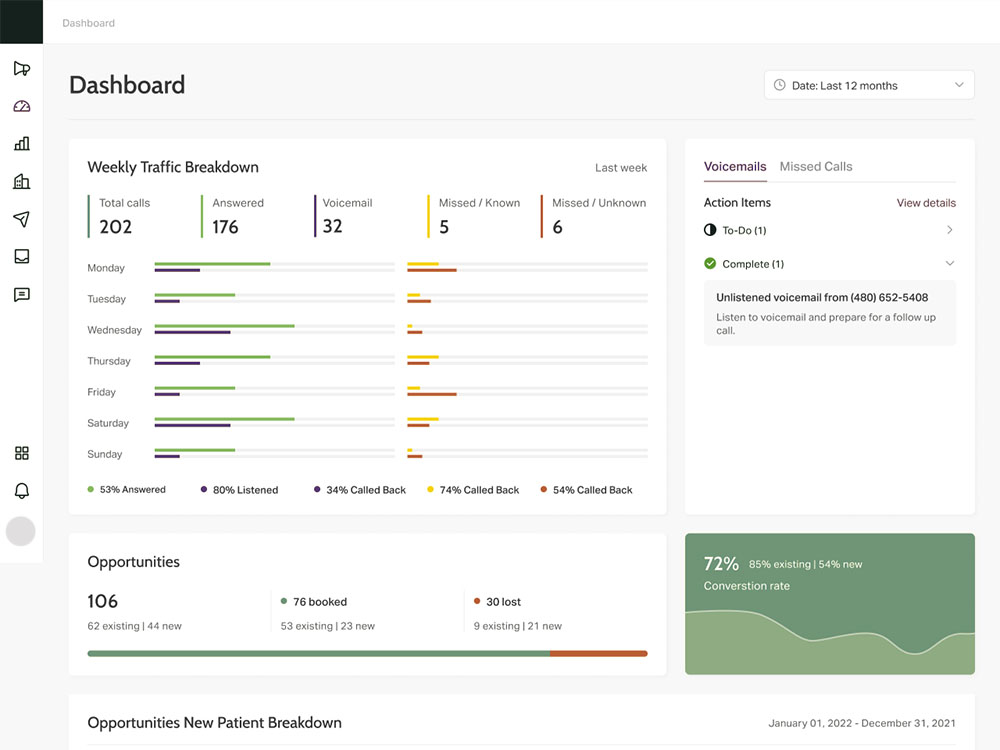1000x750 pixels.
Task: Click the Missed / Unknown 6 stat
Action: [x=594, y=216]
